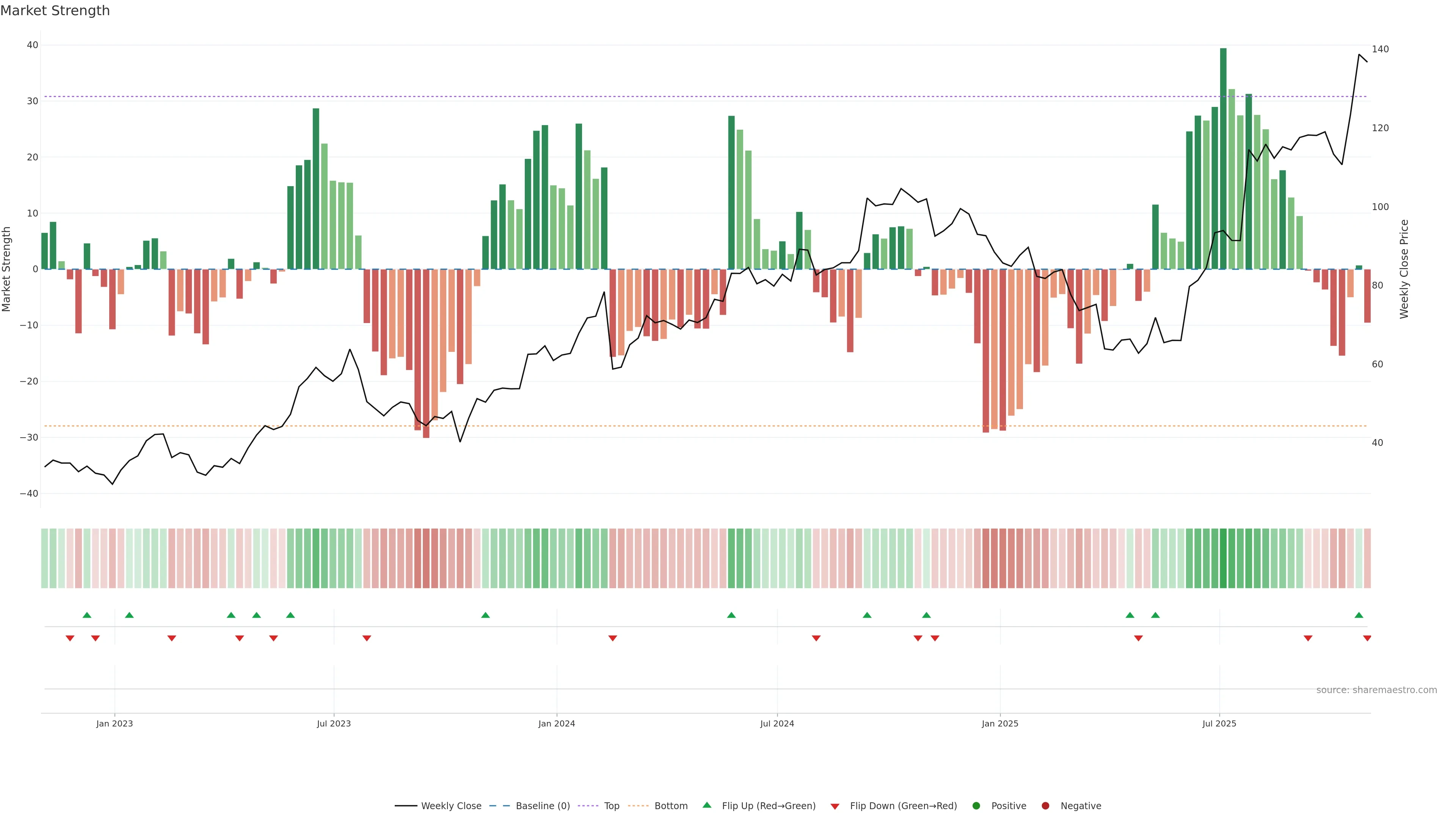
Task: Click the tallest green bar near July 2025
Action: point(1223,158)
